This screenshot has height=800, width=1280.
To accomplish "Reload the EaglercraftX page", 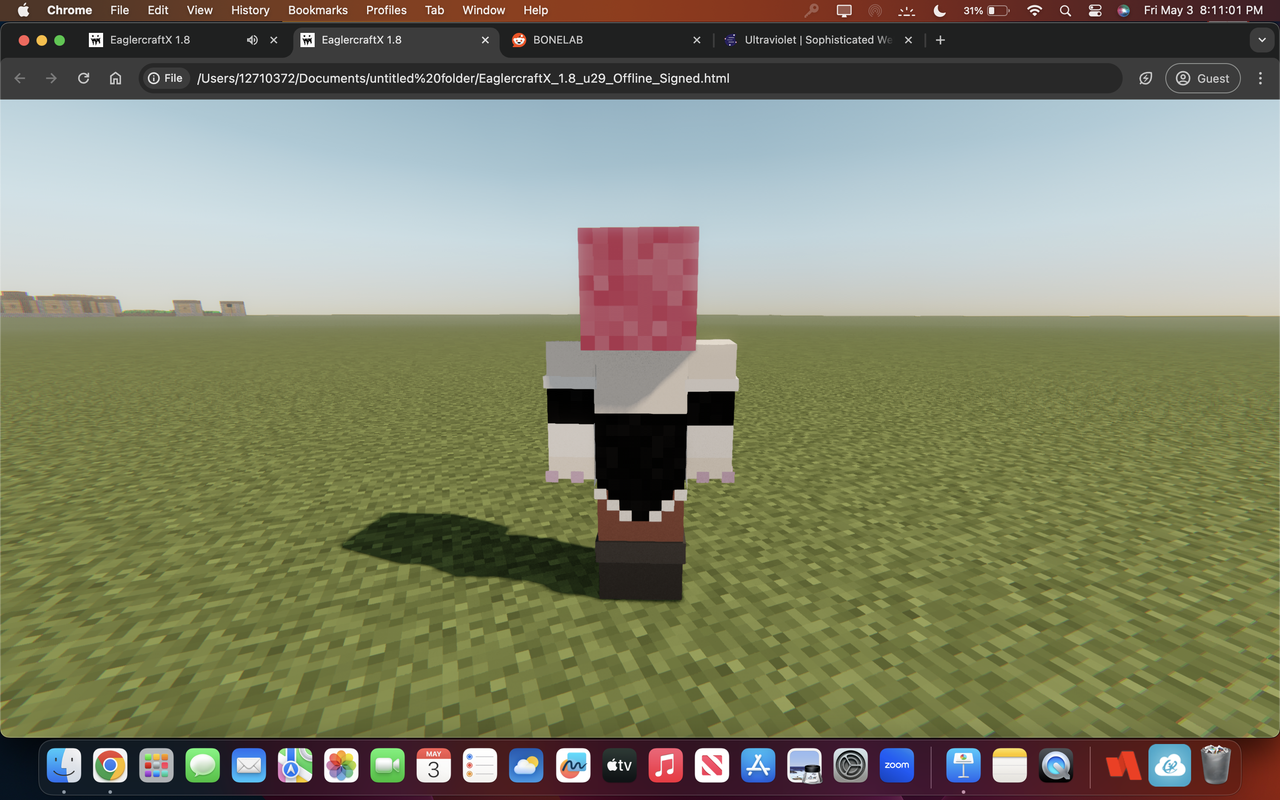I will tap(83, 78).
